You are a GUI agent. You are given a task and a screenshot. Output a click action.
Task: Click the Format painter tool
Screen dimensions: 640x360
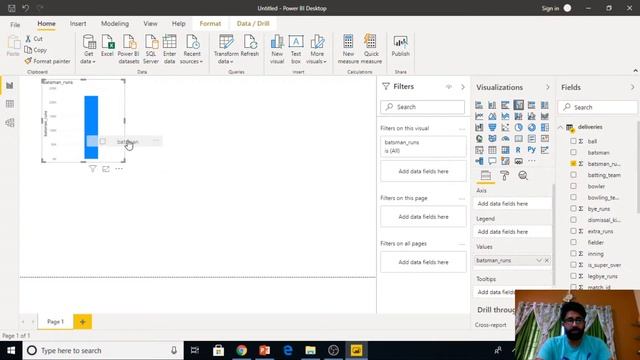tap(47, 61)
